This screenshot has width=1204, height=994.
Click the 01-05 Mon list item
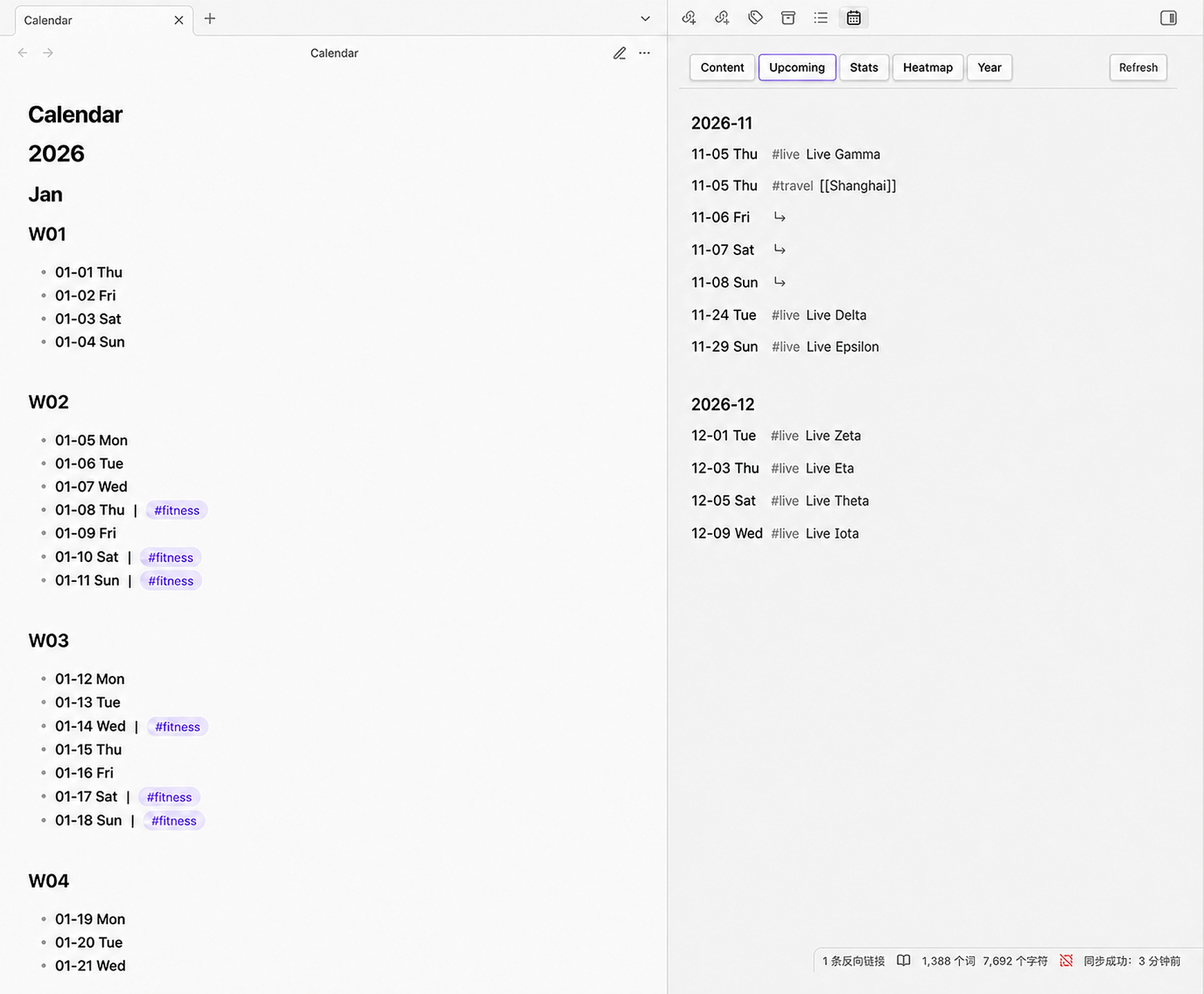pos(91,440)
